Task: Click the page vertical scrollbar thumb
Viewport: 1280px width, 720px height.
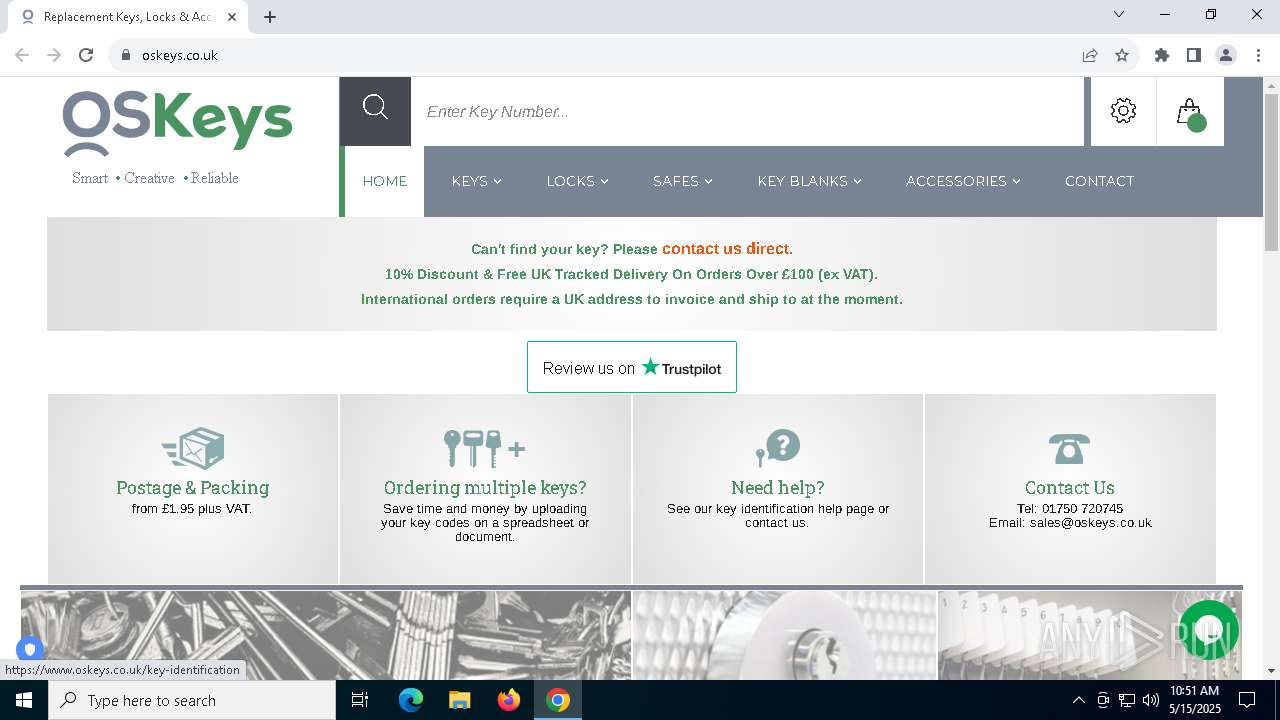Action: pos(1271,172)
